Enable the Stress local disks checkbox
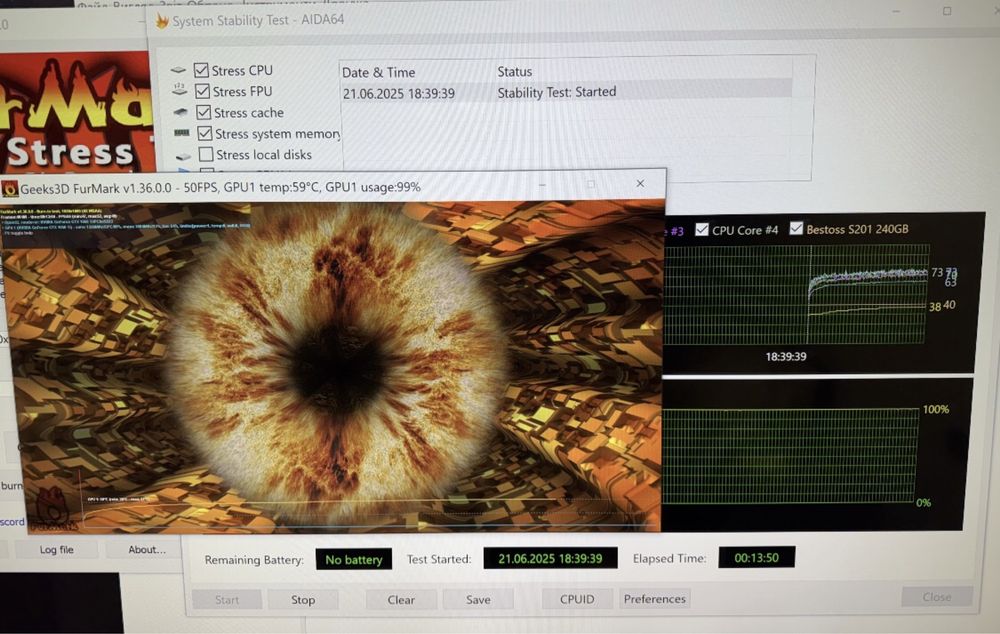Viewport: 1000px width, 634px height. [x=206, y=154]
